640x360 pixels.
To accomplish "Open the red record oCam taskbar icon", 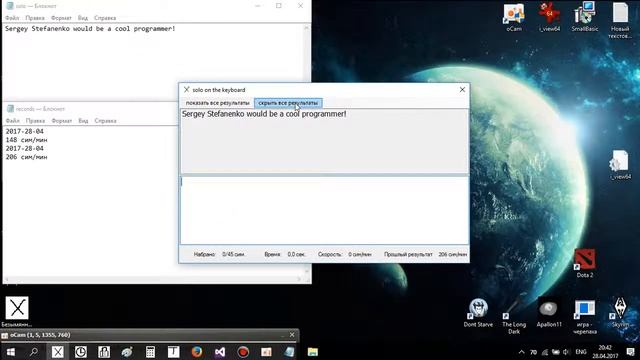I will [x=243, y=352].
